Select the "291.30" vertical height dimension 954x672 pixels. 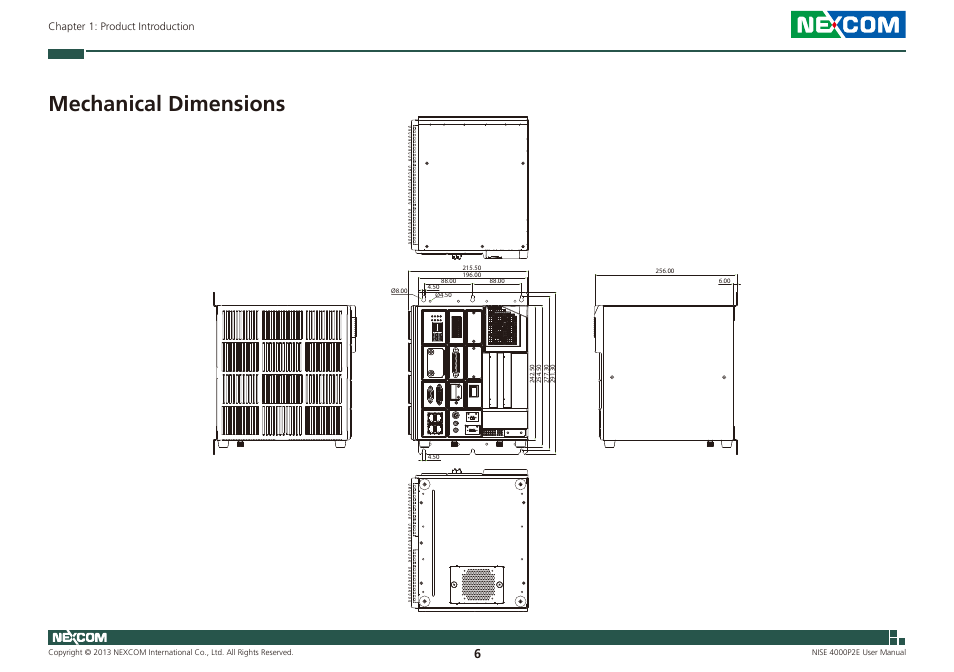(553, 373)
